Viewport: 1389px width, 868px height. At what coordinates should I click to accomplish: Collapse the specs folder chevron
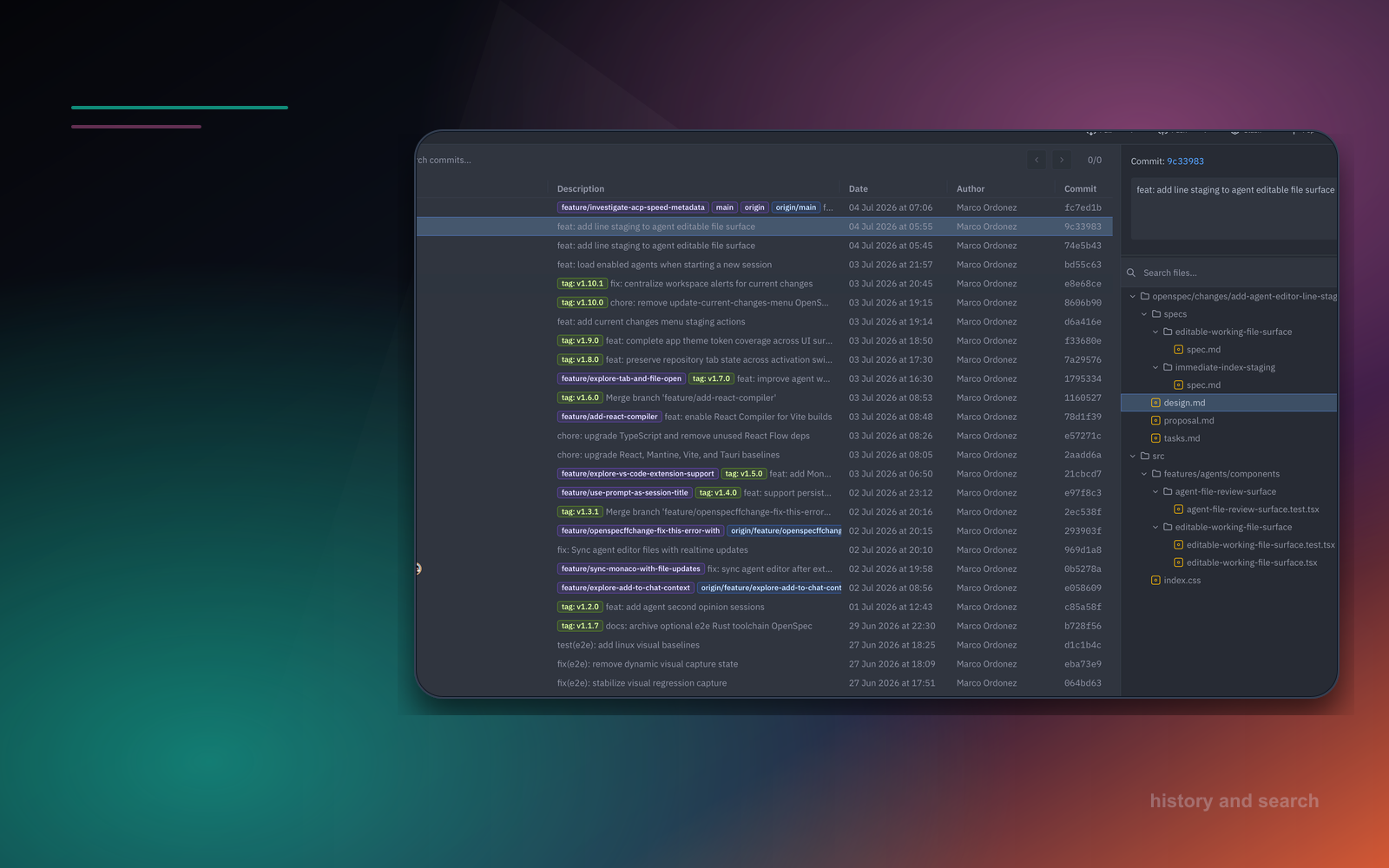click(1144, 314)
